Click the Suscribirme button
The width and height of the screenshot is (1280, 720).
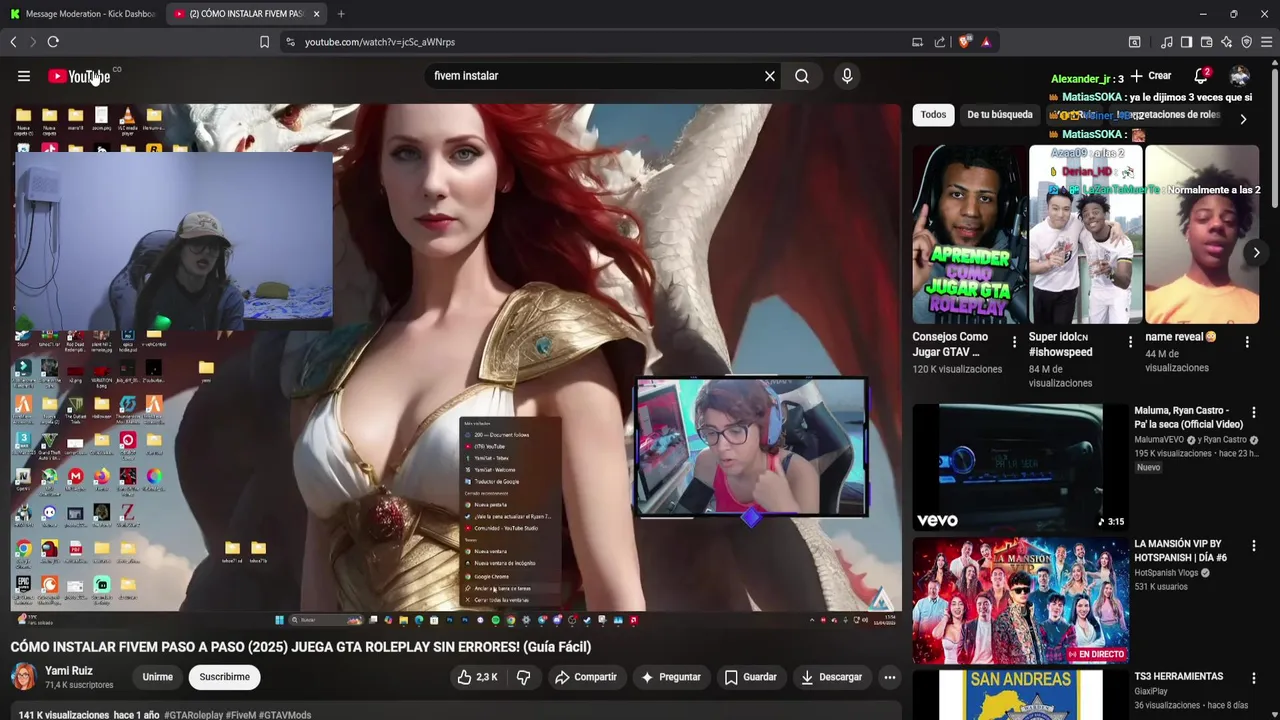click(x=224, y=677)
